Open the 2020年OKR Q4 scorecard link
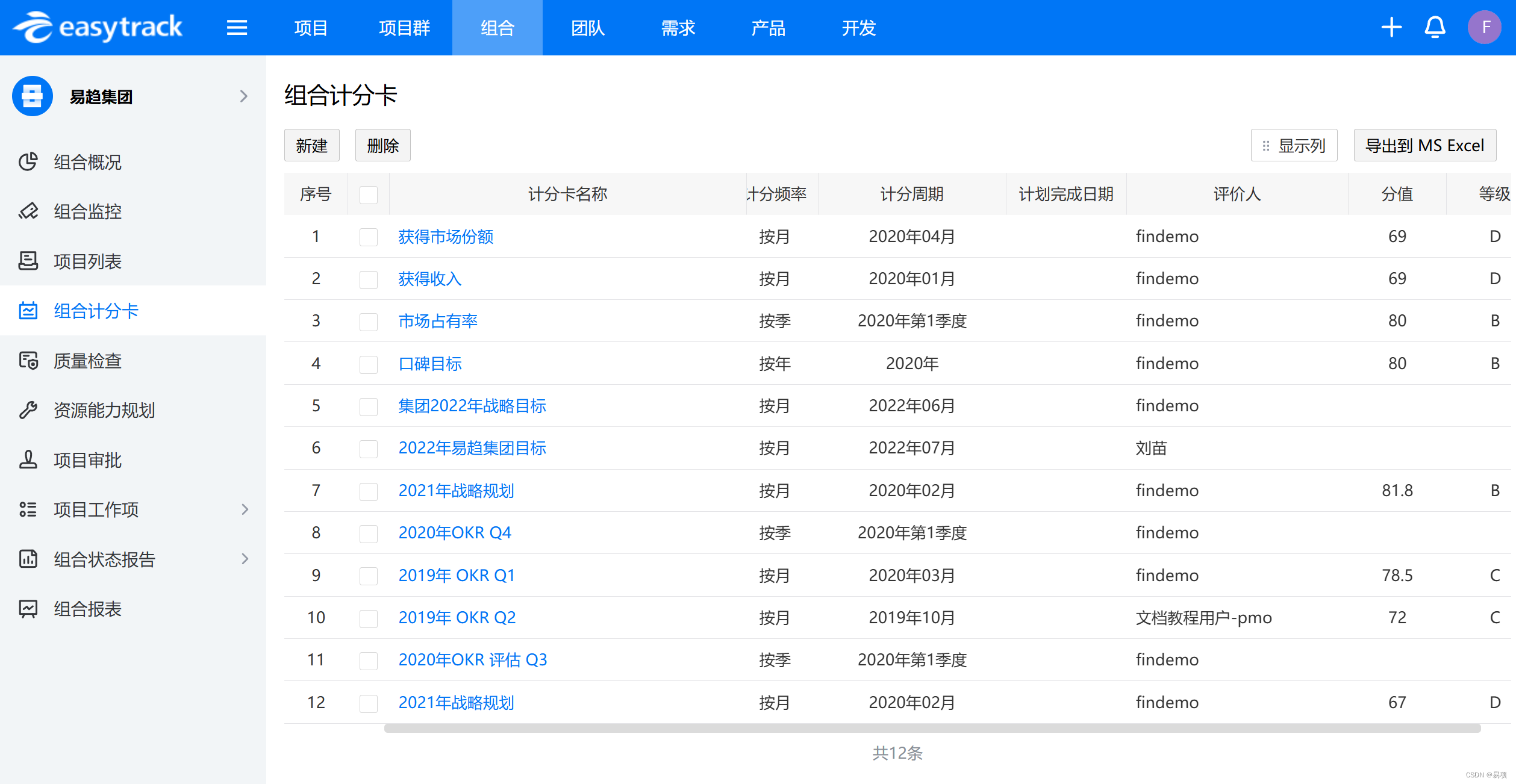1516x784 pixels. (x=454, y=533)
